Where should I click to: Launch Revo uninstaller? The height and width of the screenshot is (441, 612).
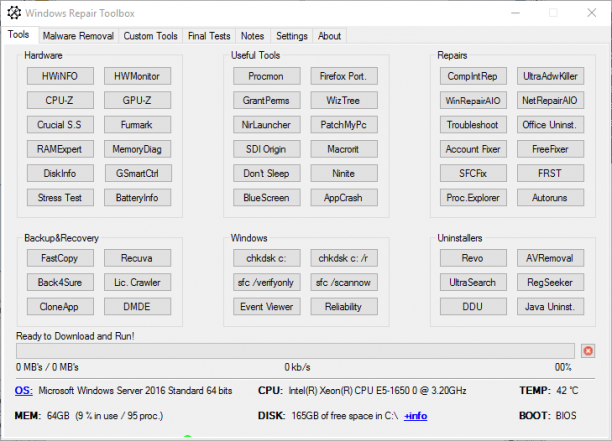pos(473,258)
